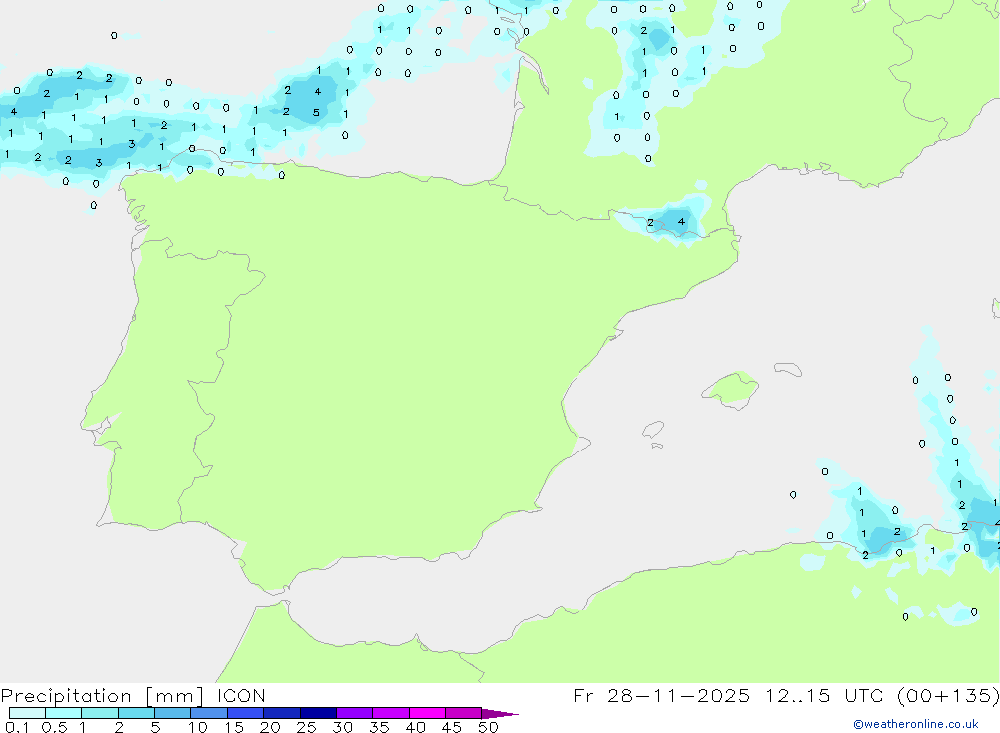Click the value '4' over the Pyrenees
This screenshot has height=733, width=1000.
[x=681, y=221]
